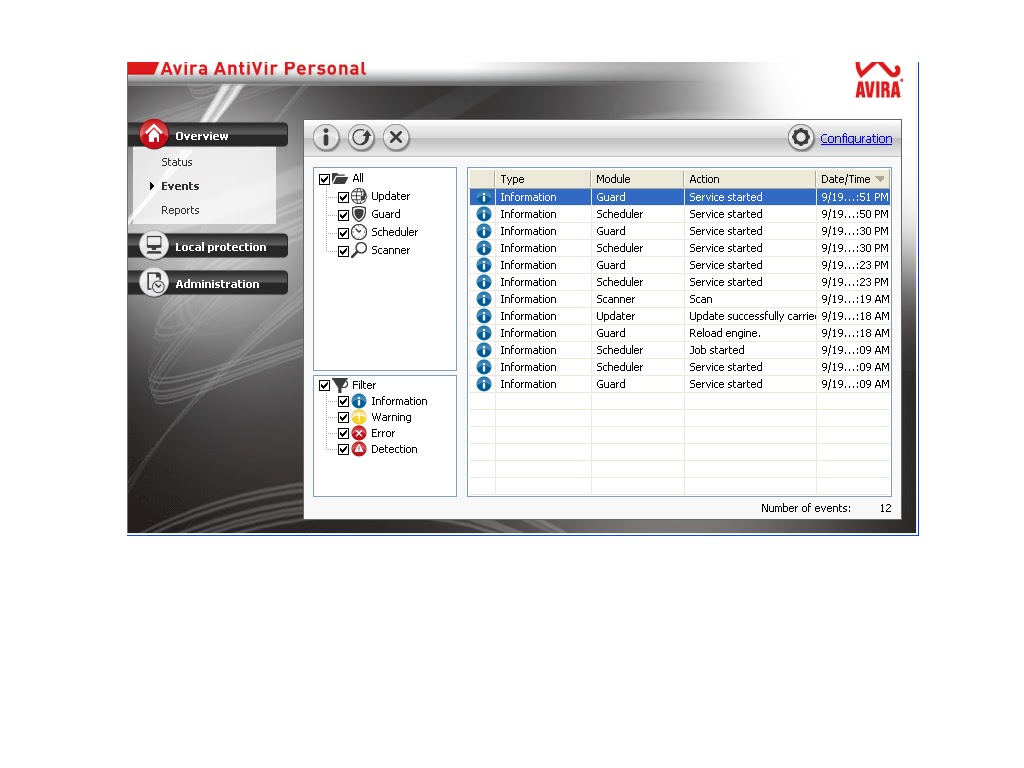Click the show event info toolbar icon
Image resolution: width=1024 pixels, height=768 pixels.
325,138
